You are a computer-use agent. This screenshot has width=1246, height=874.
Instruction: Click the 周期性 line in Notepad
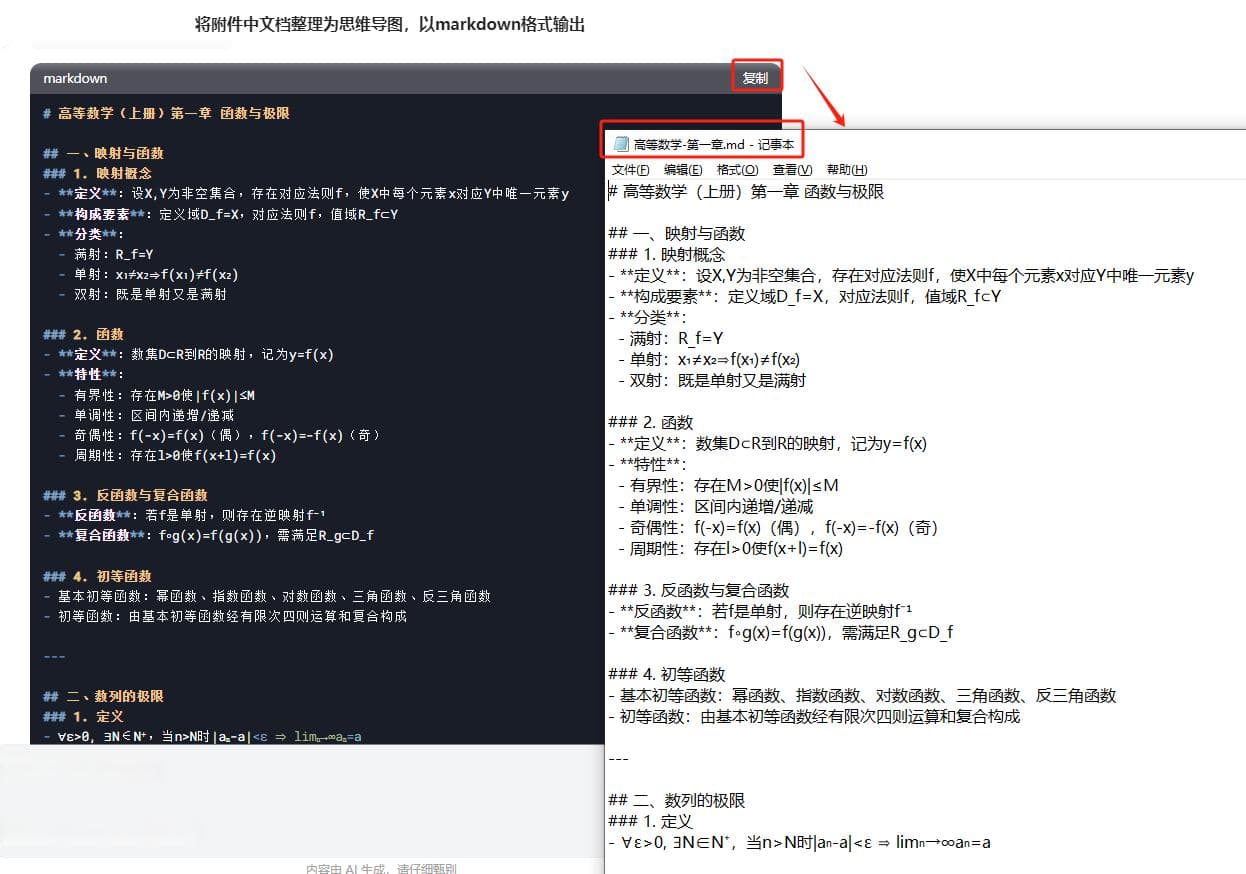pos(730,549)
